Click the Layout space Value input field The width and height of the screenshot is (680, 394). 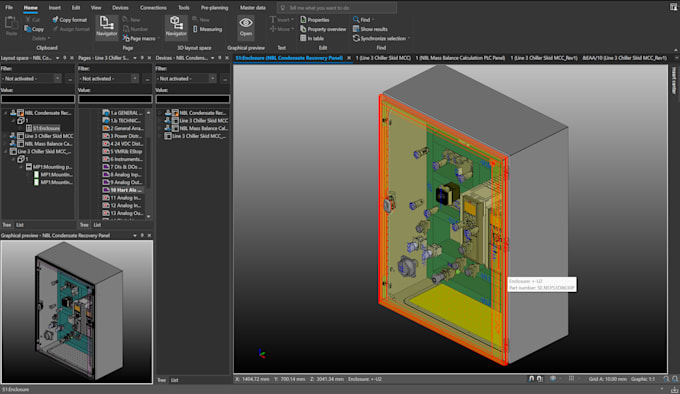point(38,99)
